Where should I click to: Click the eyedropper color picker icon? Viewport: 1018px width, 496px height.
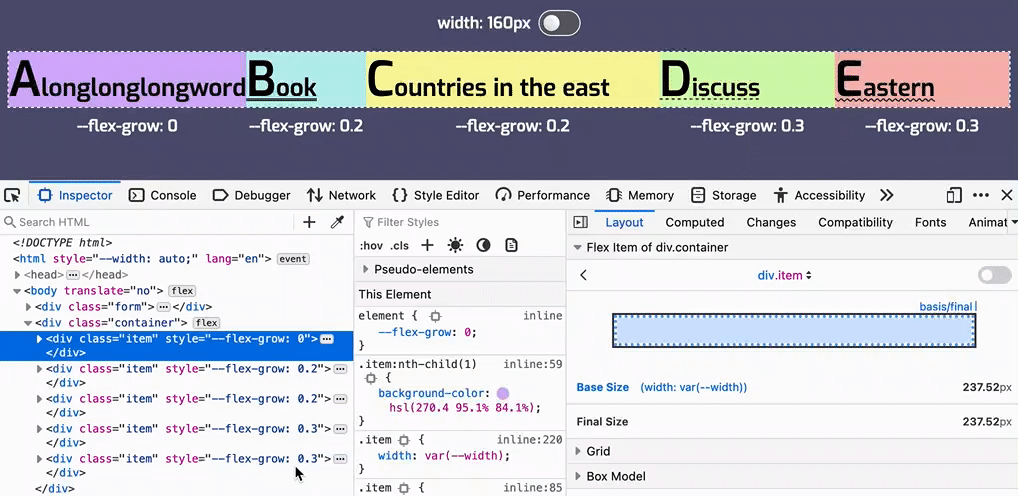tap(338, 222)
